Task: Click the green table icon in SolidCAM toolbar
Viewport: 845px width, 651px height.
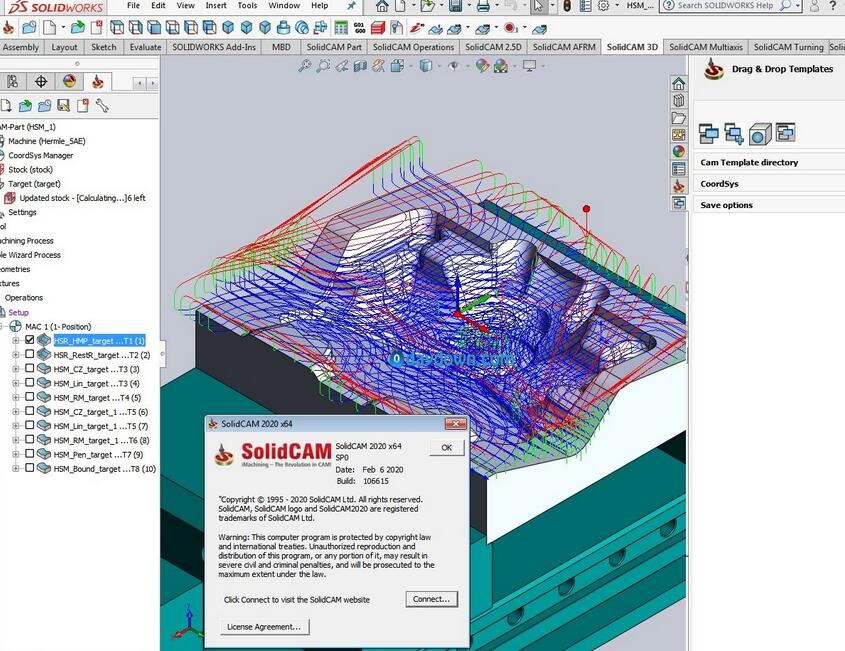Action: [x=341, y=27]
